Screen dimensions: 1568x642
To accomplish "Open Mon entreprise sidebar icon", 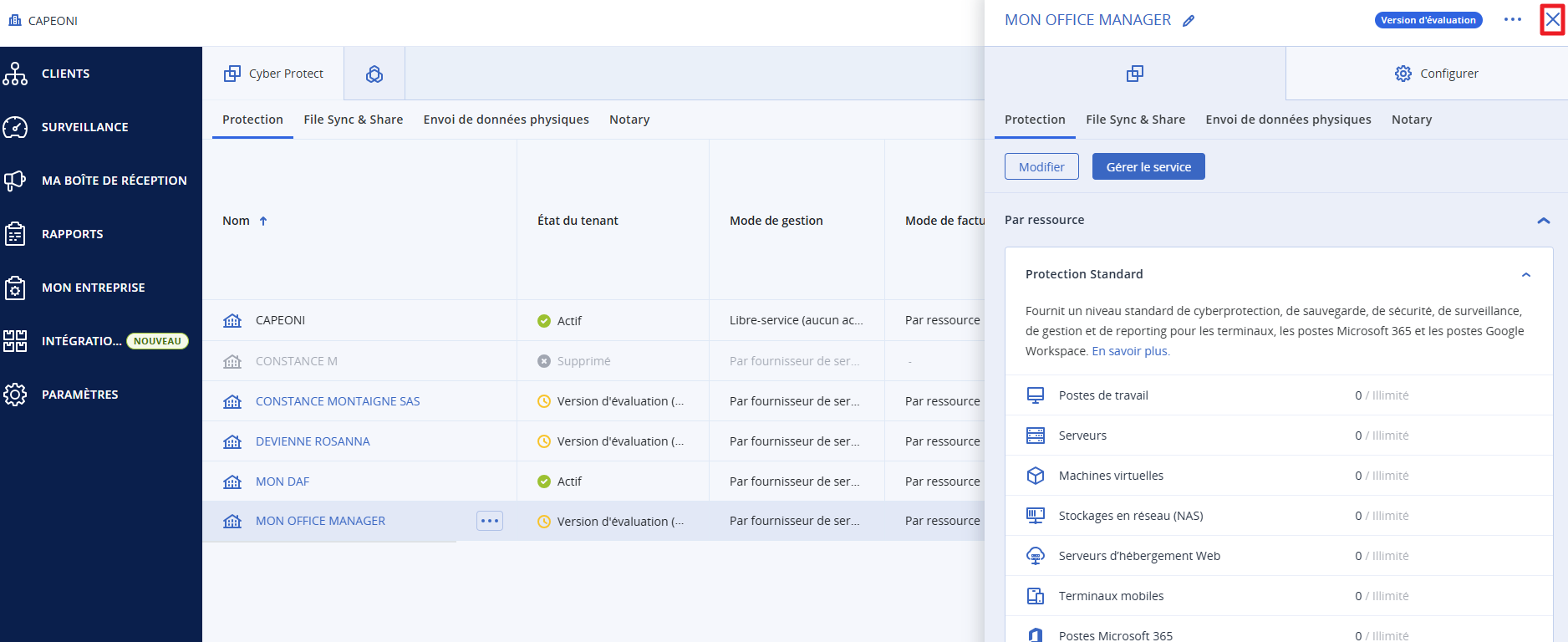I will tap(15, 288).
